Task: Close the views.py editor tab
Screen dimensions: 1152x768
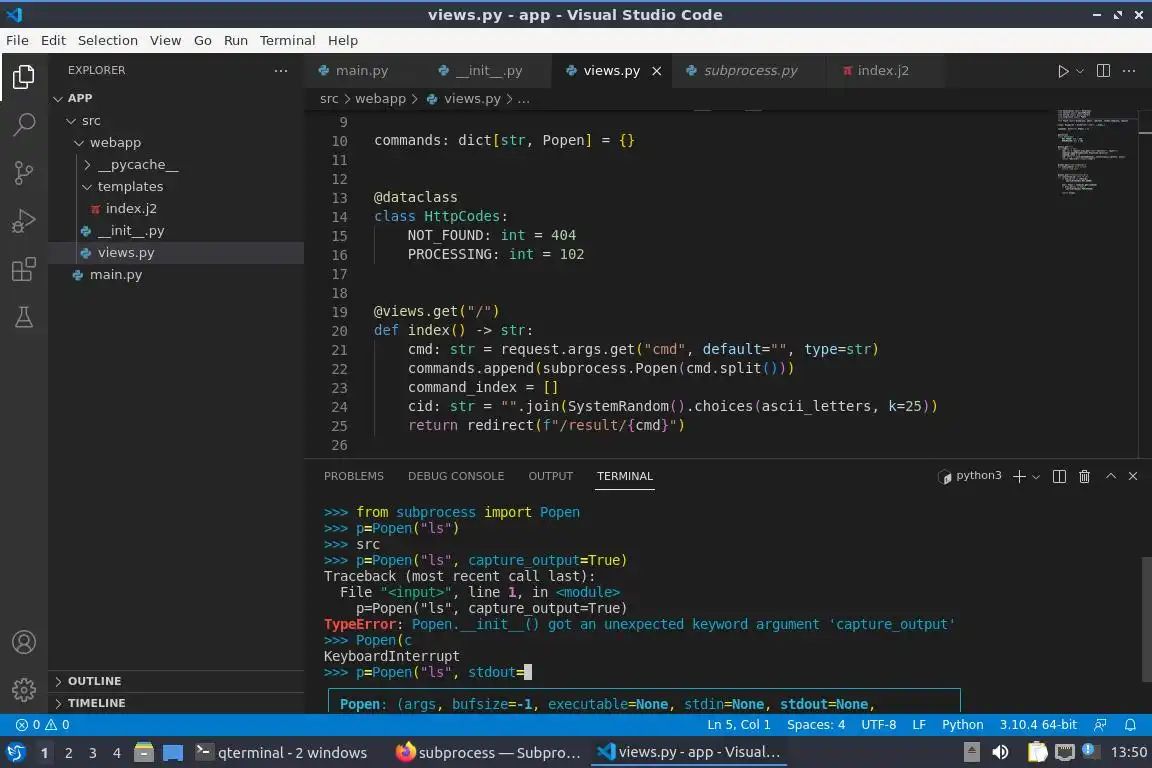Action: coord(657,71)
